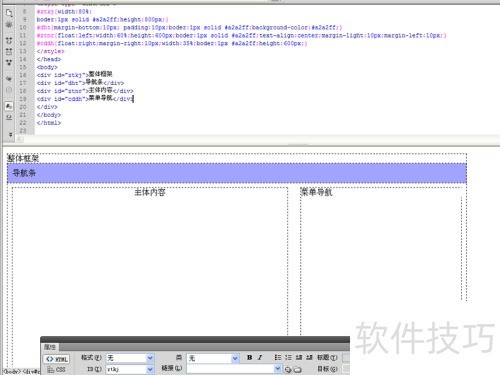Click code line 18 with id="ztnr"
The width and height of the screenshot is (500, 375).
pos(85,91)
